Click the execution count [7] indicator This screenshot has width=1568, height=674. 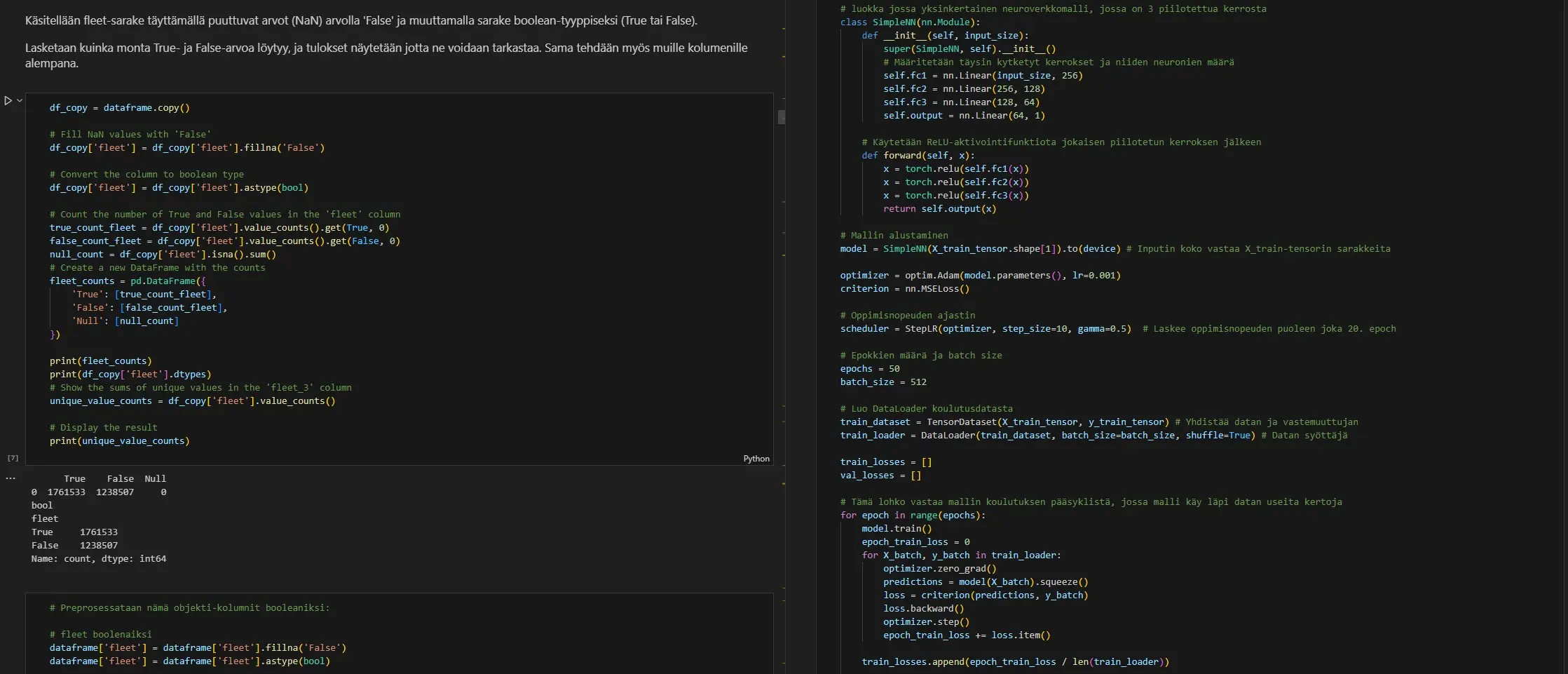click(x=13, y=458)
